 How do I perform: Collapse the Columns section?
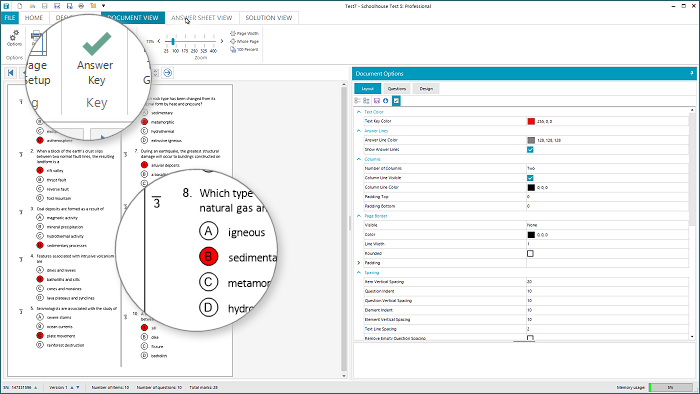(358, 159)
